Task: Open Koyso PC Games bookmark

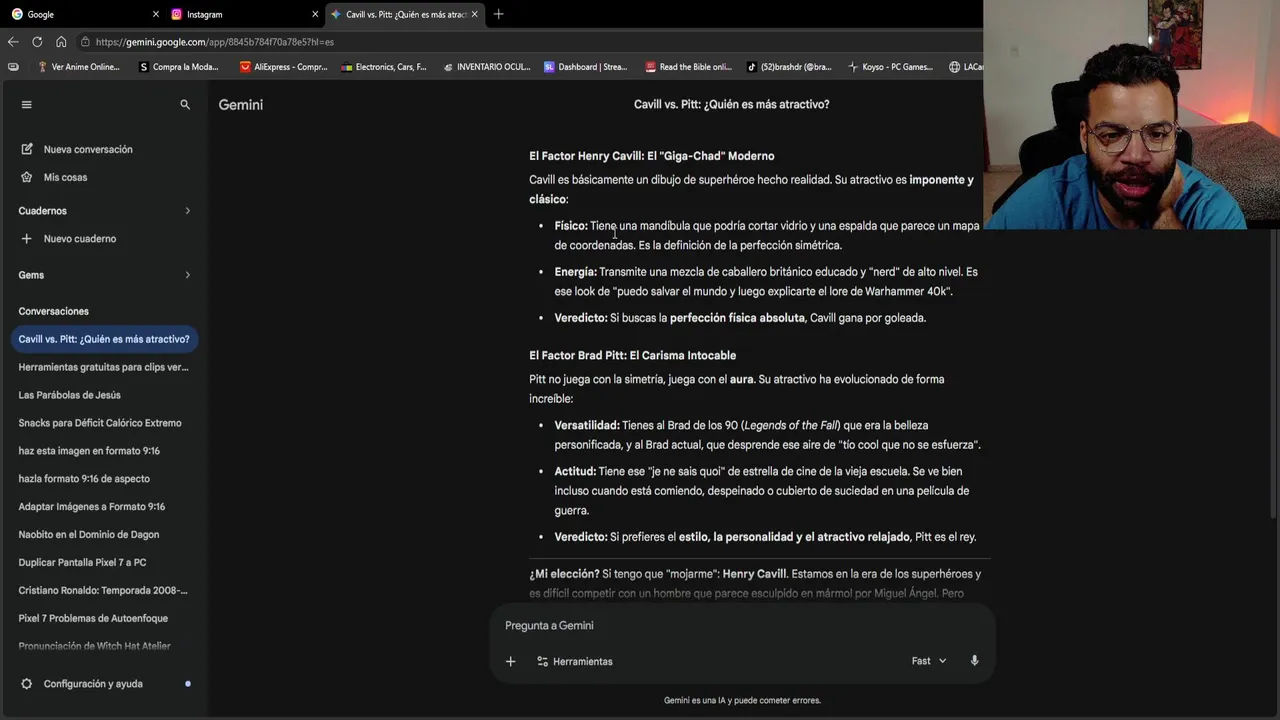Action: click(x=890, y=67)
